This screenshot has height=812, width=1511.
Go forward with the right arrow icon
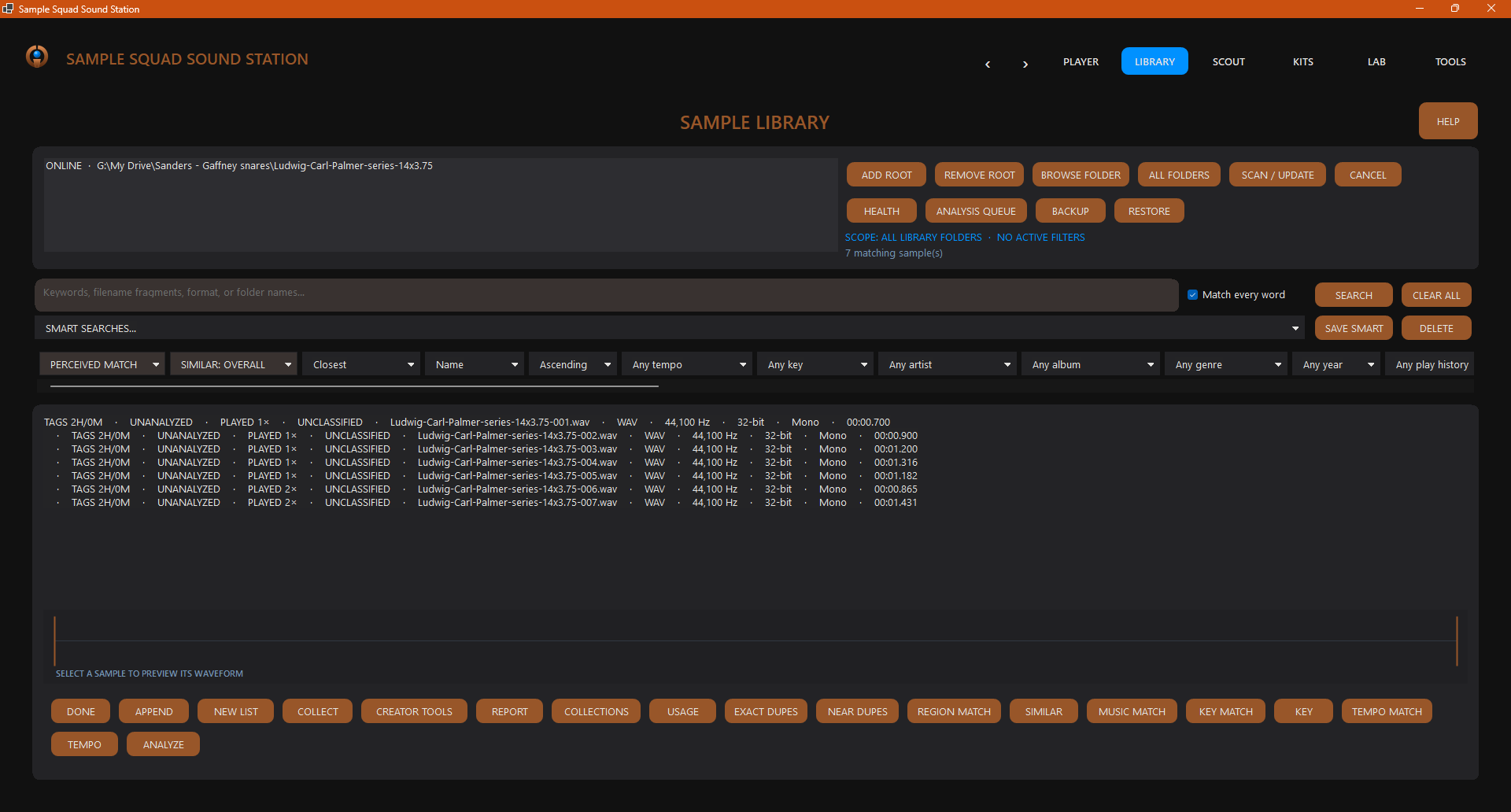1025,64
